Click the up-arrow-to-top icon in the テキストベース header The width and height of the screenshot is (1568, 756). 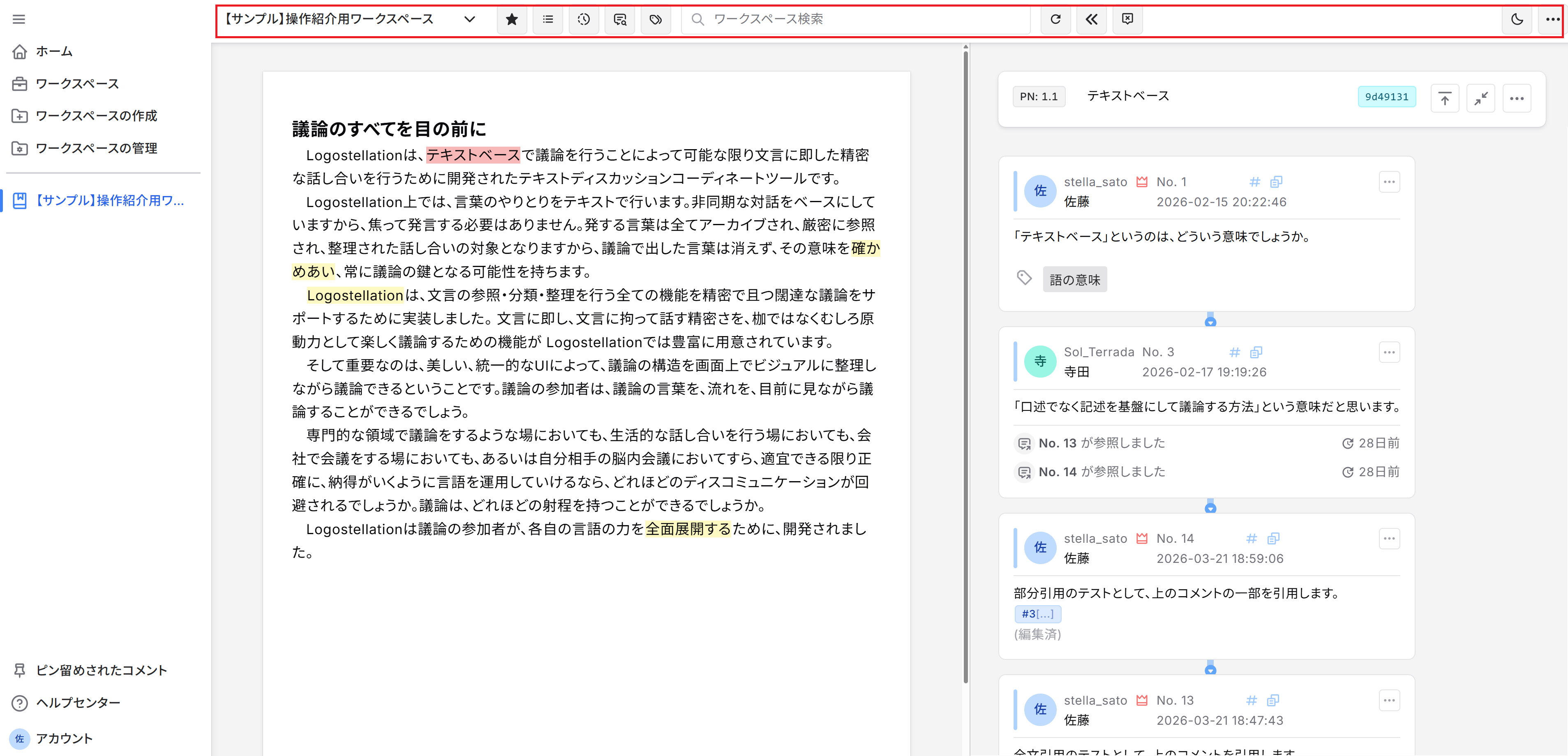(1444, 98)
